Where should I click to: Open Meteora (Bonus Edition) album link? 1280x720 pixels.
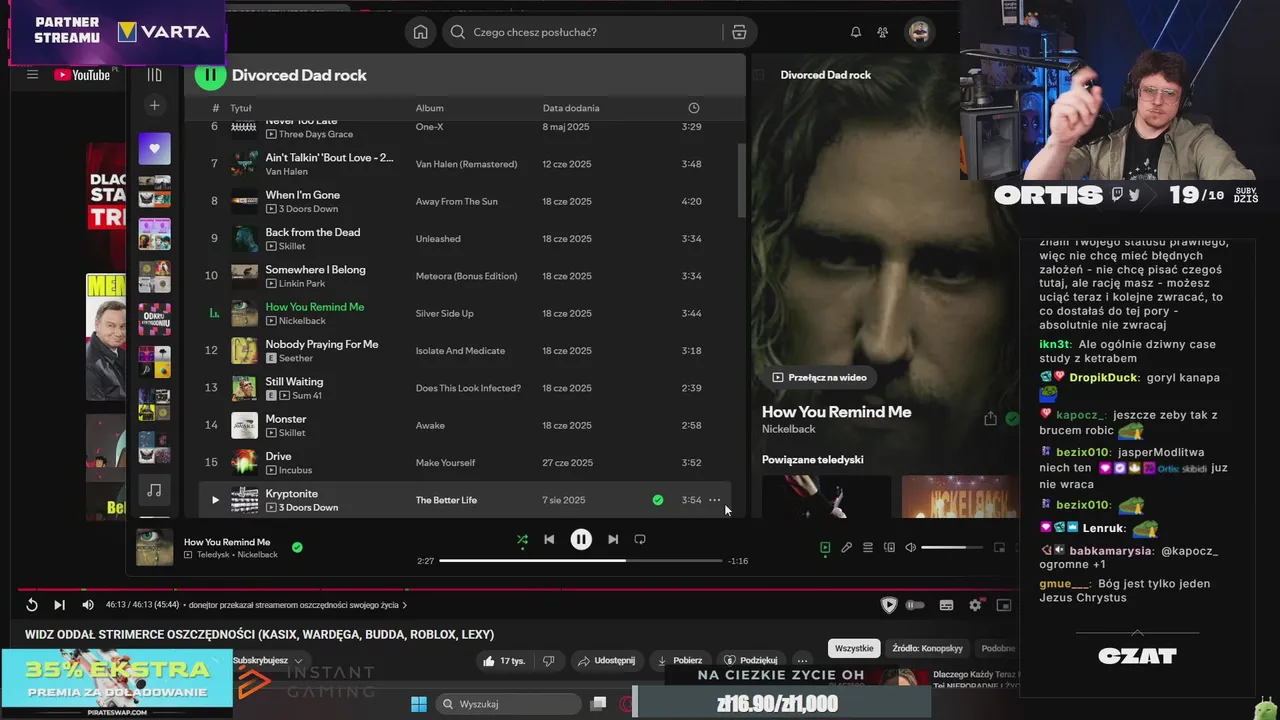pyautogui.click(x=466, y=276)
